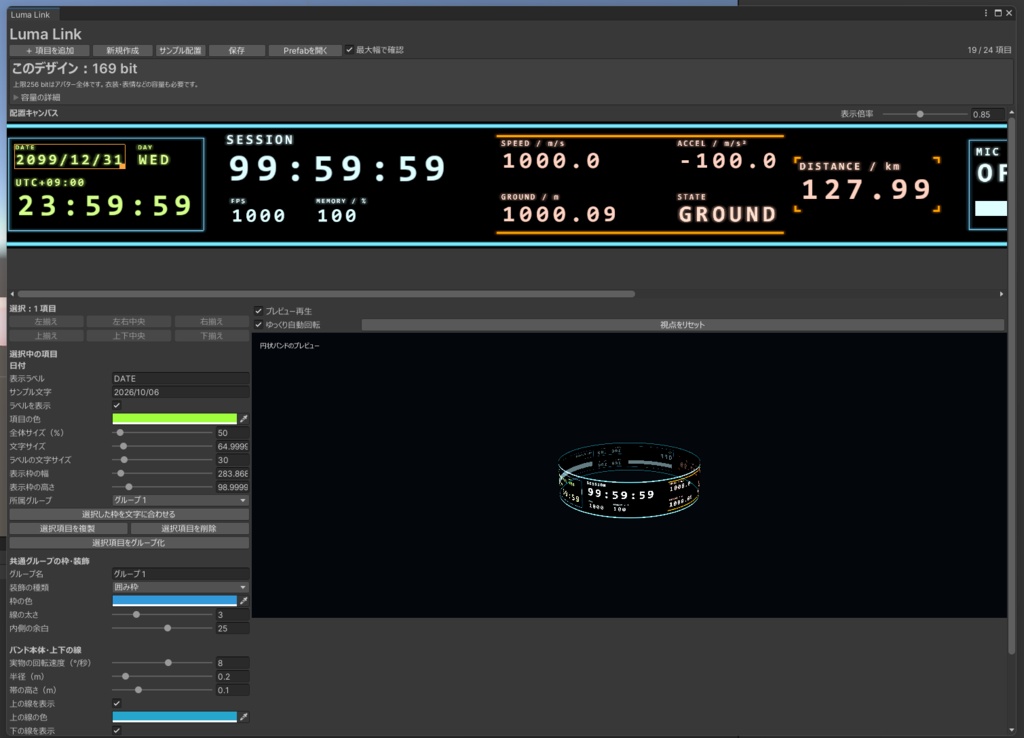Click 選択した枠を文字に合わせる button
1024x738 pixels.
(129, 515)
